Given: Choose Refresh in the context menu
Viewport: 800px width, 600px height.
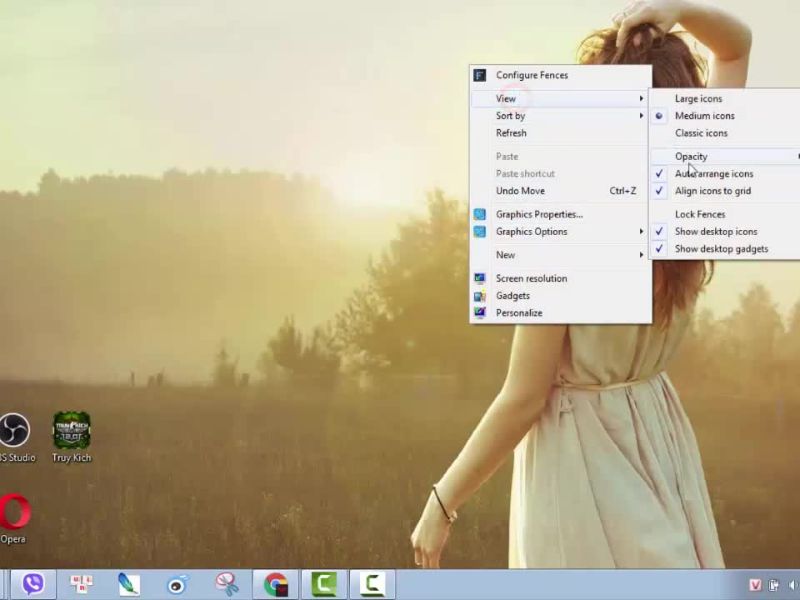Looking at the screenshot, I should (x=560, y=133).
